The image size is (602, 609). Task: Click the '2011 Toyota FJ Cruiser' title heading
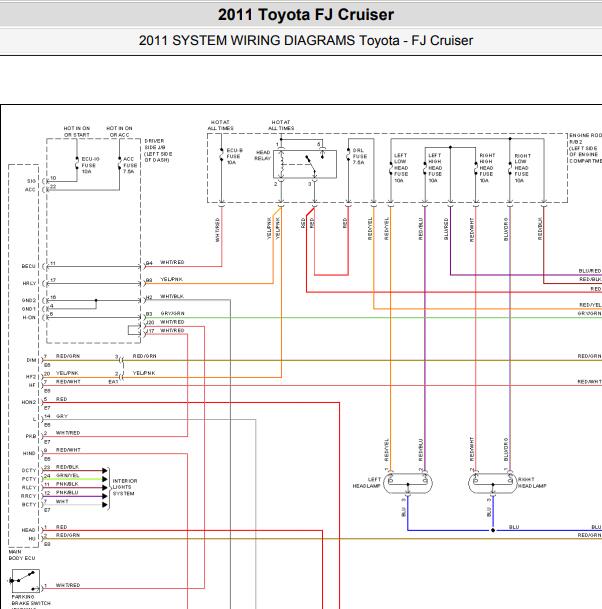[306, 15]
